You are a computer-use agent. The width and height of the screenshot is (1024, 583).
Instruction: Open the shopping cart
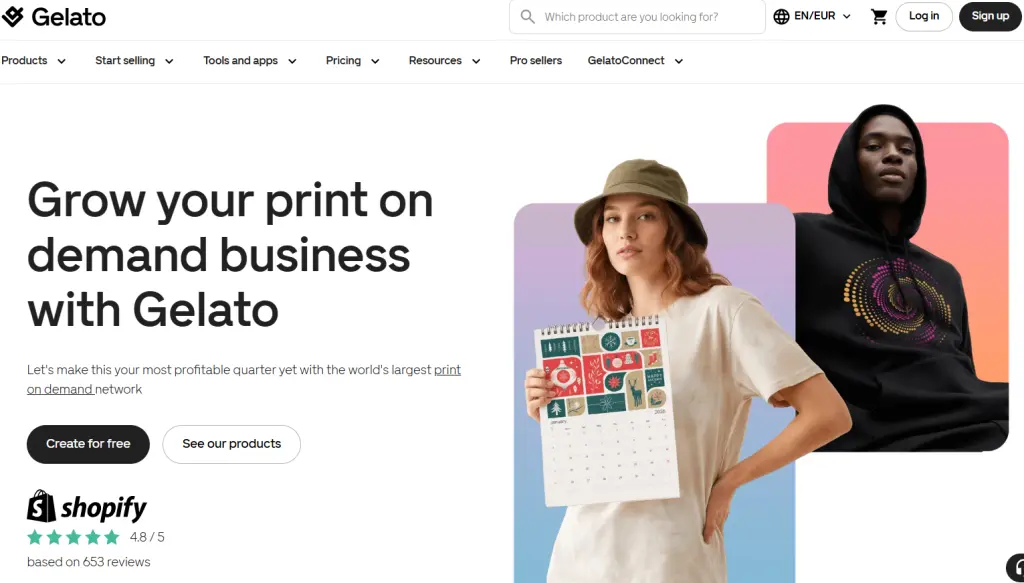click(x=879, y=17)
